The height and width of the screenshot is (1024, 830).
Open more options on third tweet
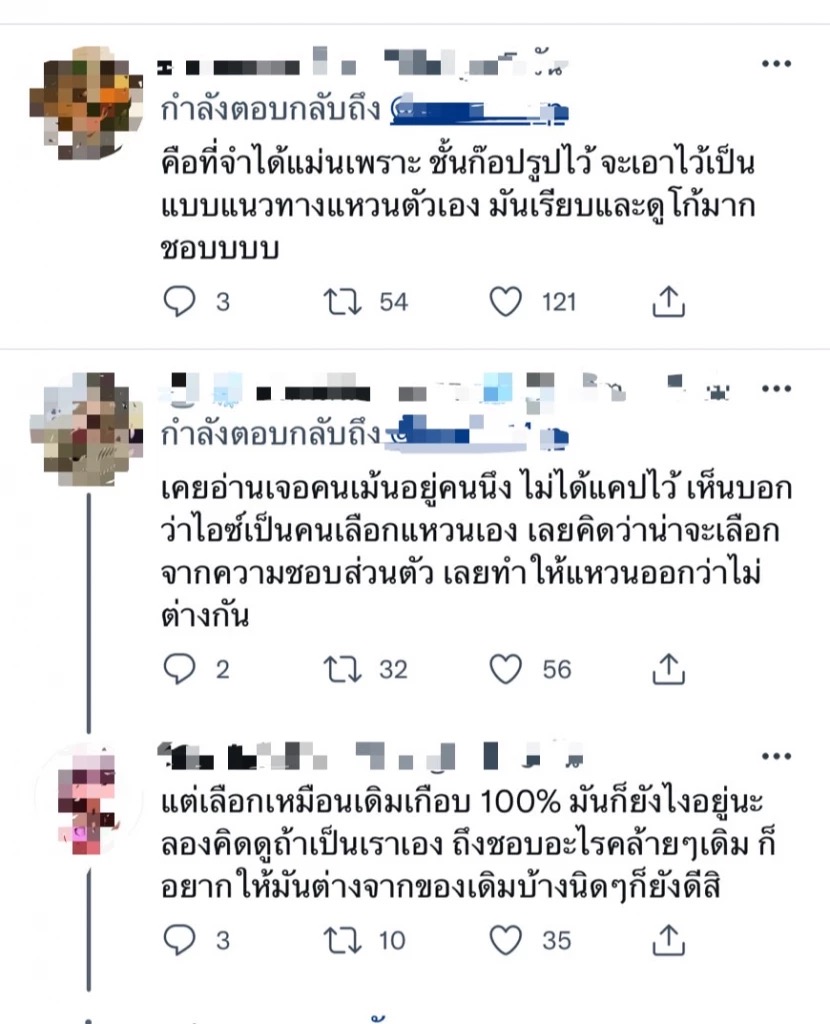776,756
